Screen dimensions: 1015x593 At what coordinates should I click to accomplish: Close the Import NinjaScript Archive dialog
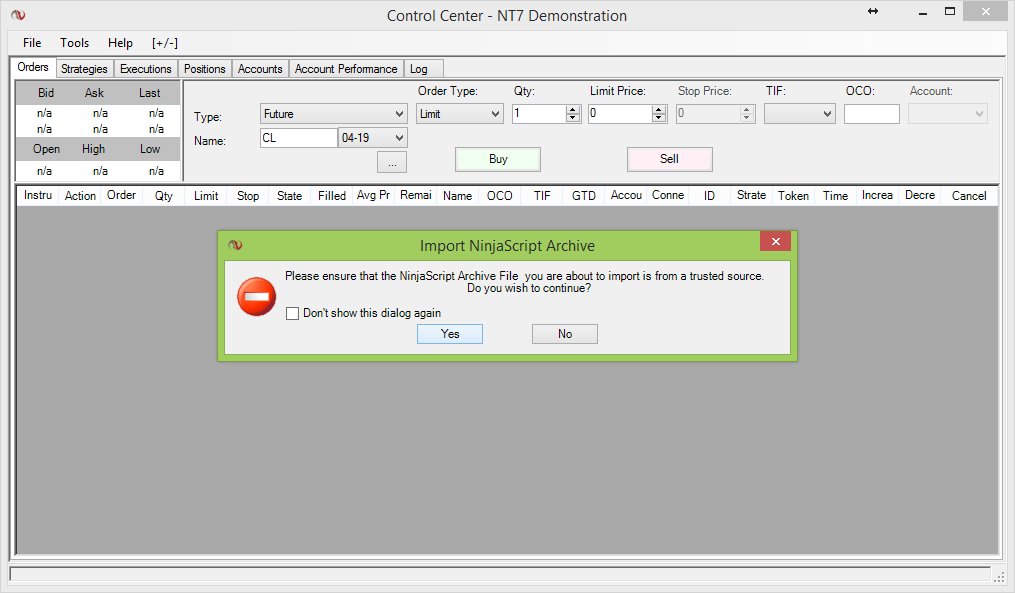pos(775,241)
